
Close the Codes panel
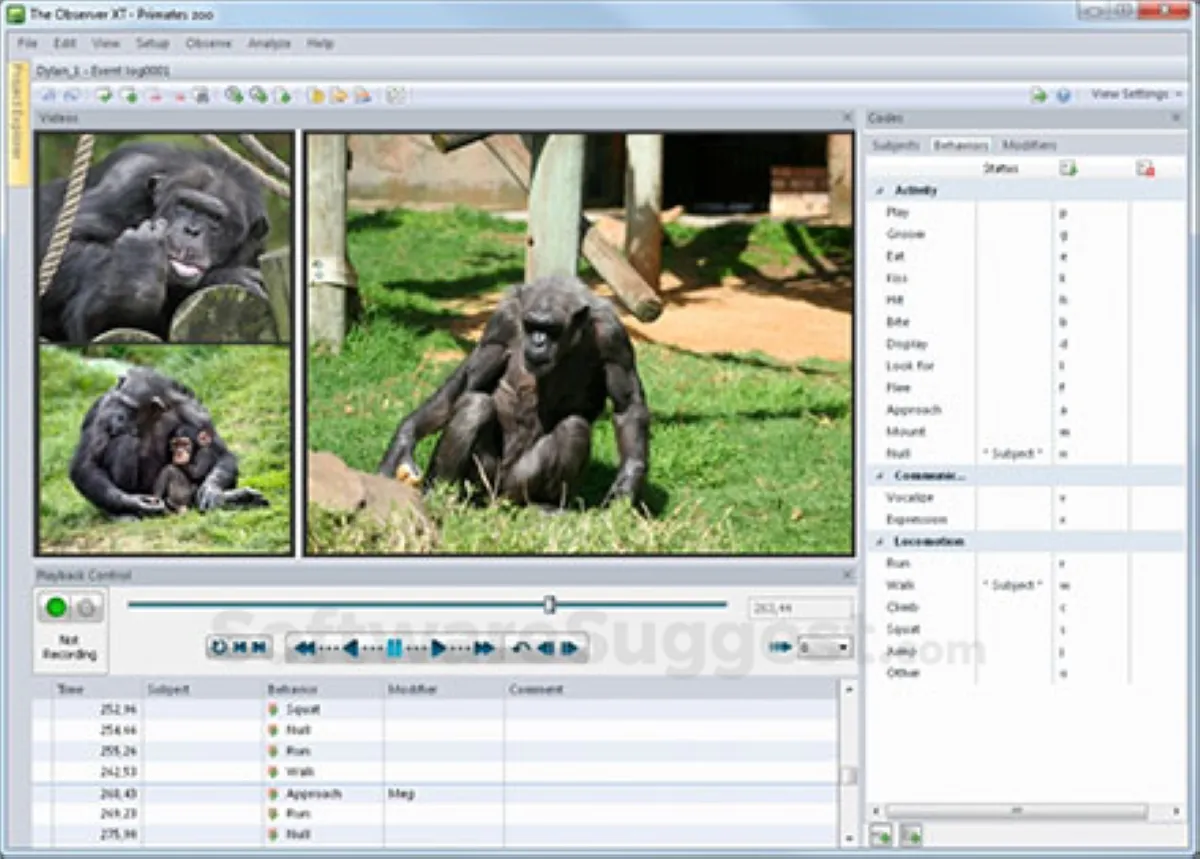[x=1176, y=118]
